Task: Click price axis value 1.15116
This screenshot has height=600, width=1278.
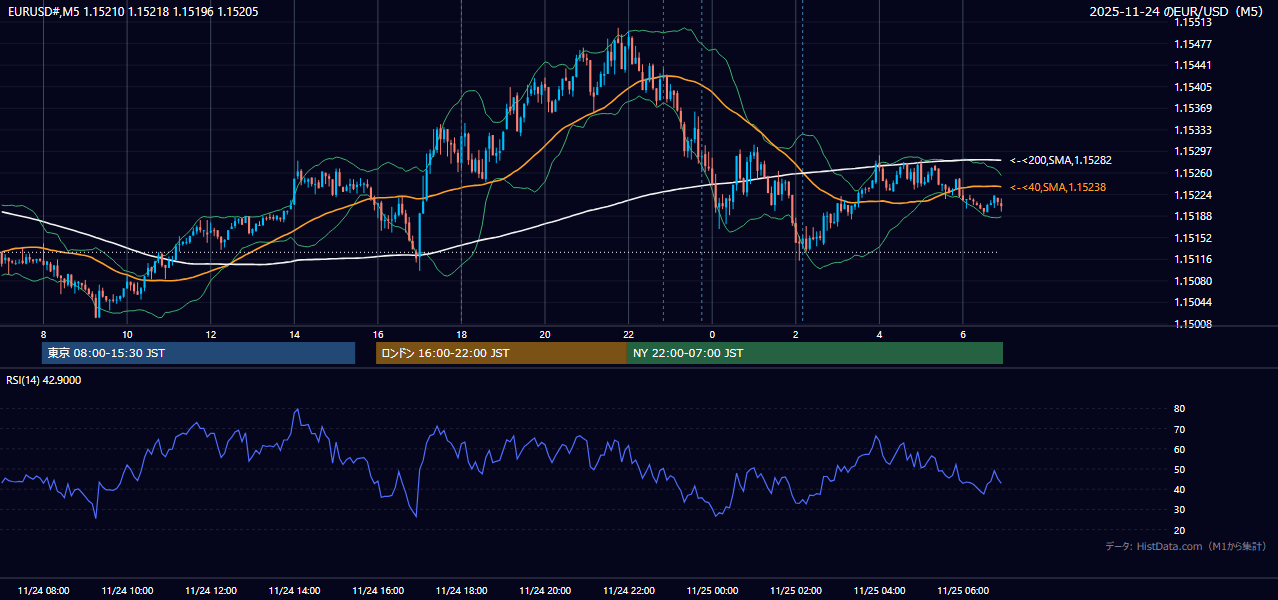Action: (1193, 259)
